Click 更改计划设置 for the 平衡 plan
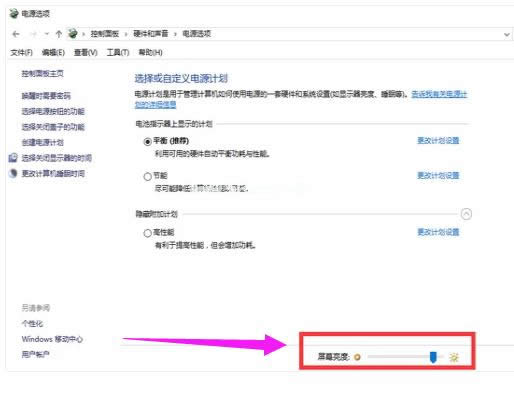 coord(438,140)
